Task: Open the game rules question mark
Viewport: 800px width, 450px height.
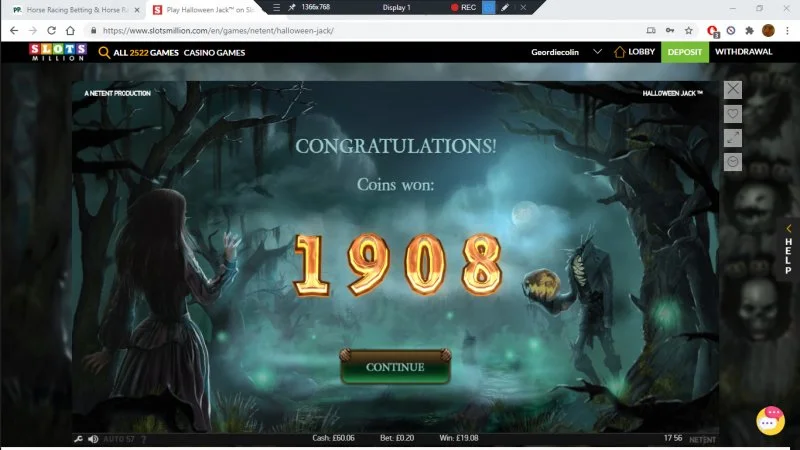Action: pos(143,439)
